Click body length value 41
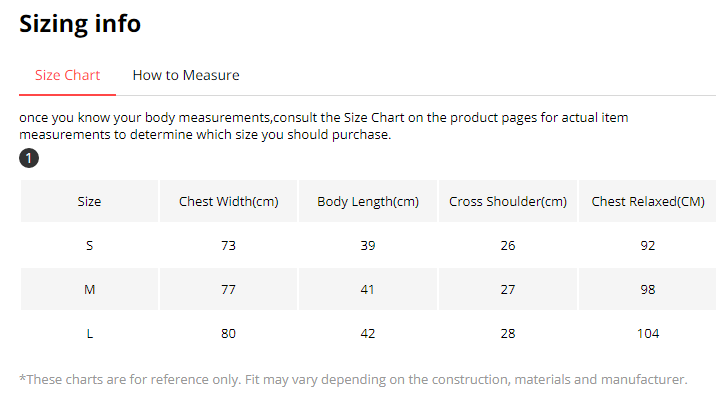This screenshot has height=409, width=716. click(368, 290)
